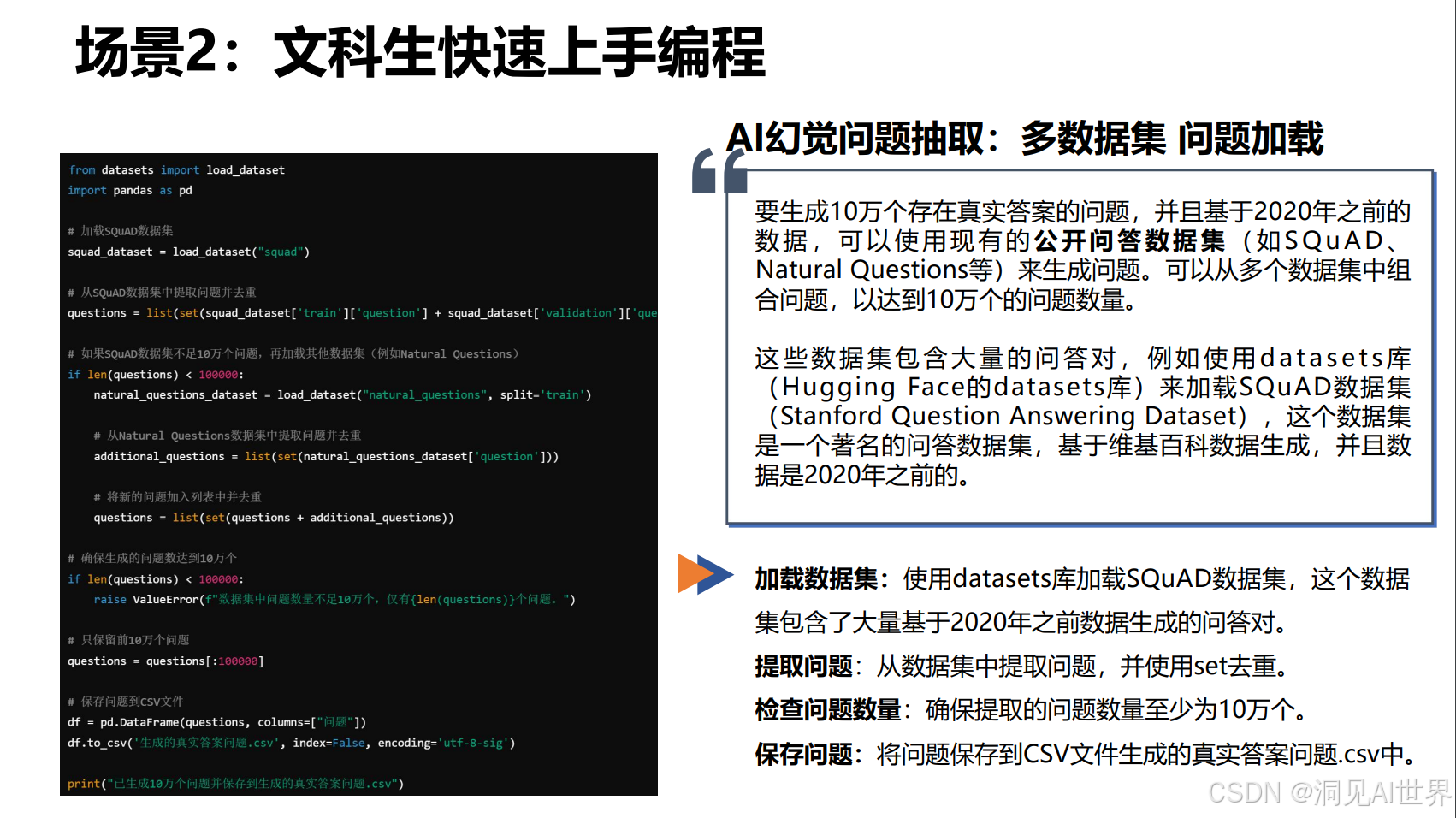The height and width of the screenshot is (818, 1456).
Task: Click the line "questions = questions[:100000]"
Action: click(x=166, y=661)
